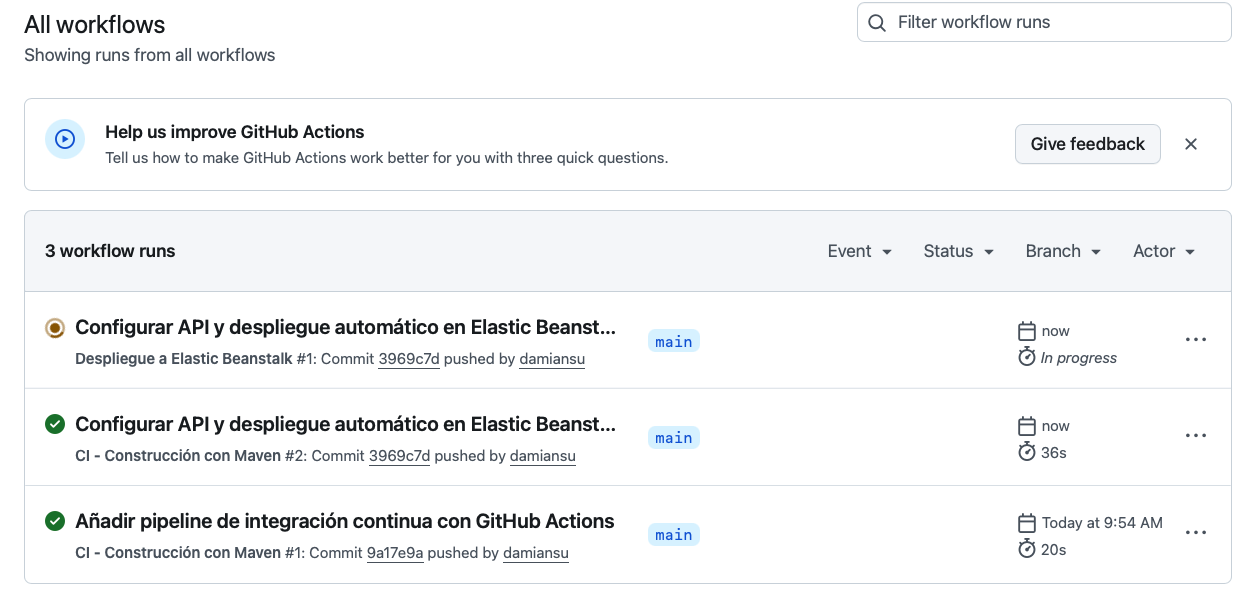Click the green success checkmark for CI run #1
The image size is (1247, 616).
pos(55,522)
